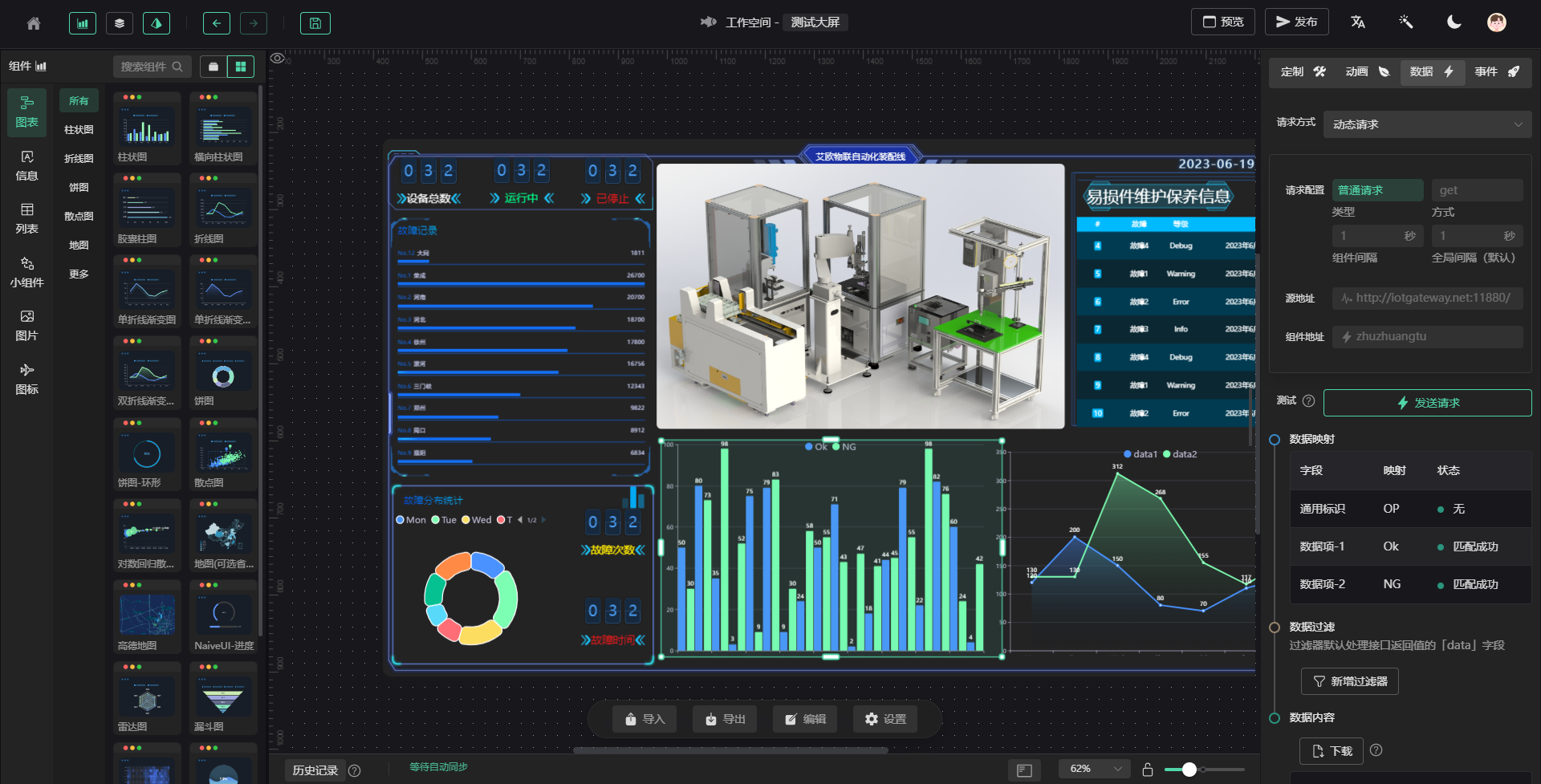Toggle the chart components panel icon
The height and width of the screenshot is (784, 1541).
pos(83,23)
